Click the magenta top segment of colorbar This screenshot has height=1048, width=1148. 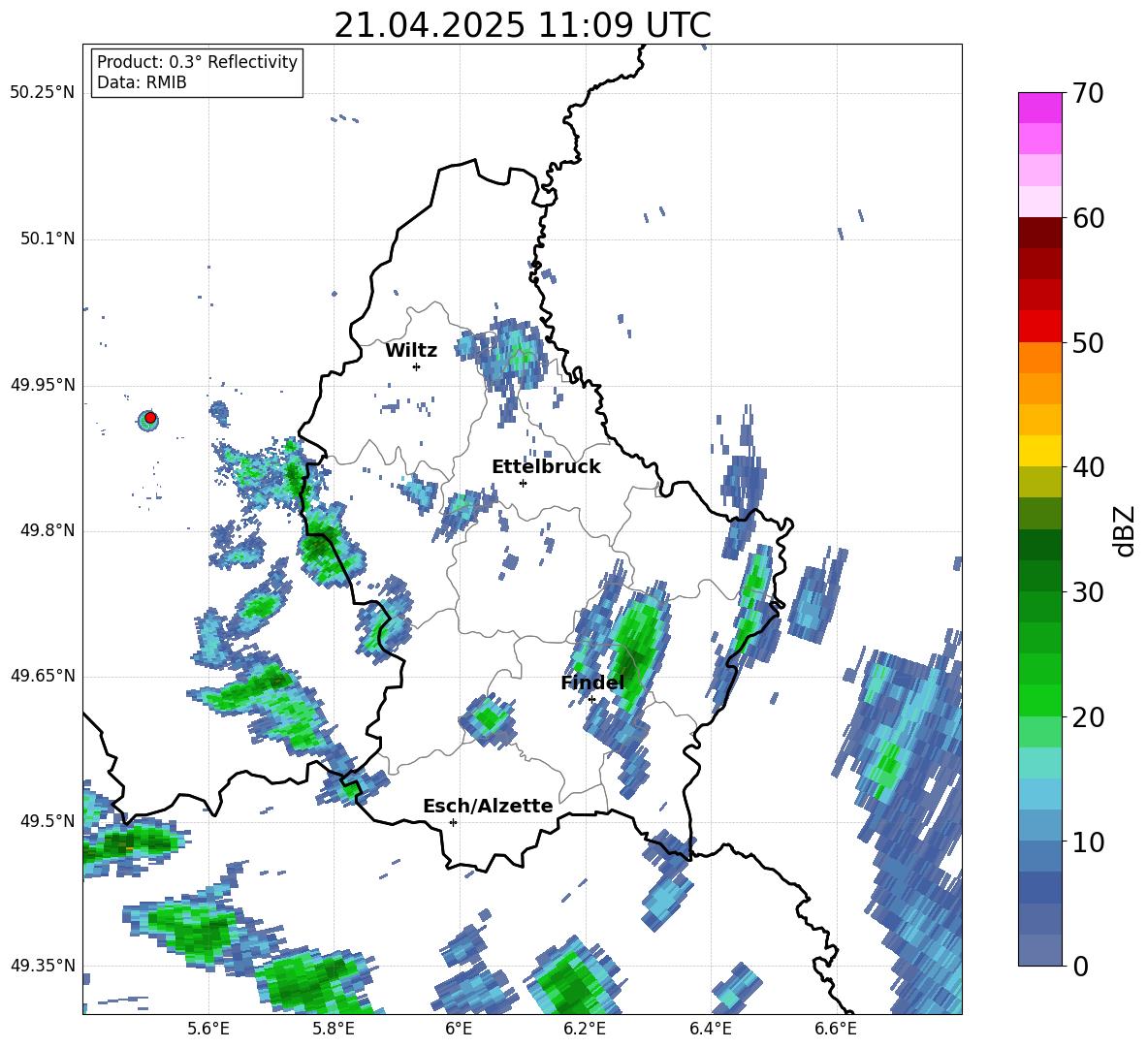pyautogui.click(x=1039, y=108)
